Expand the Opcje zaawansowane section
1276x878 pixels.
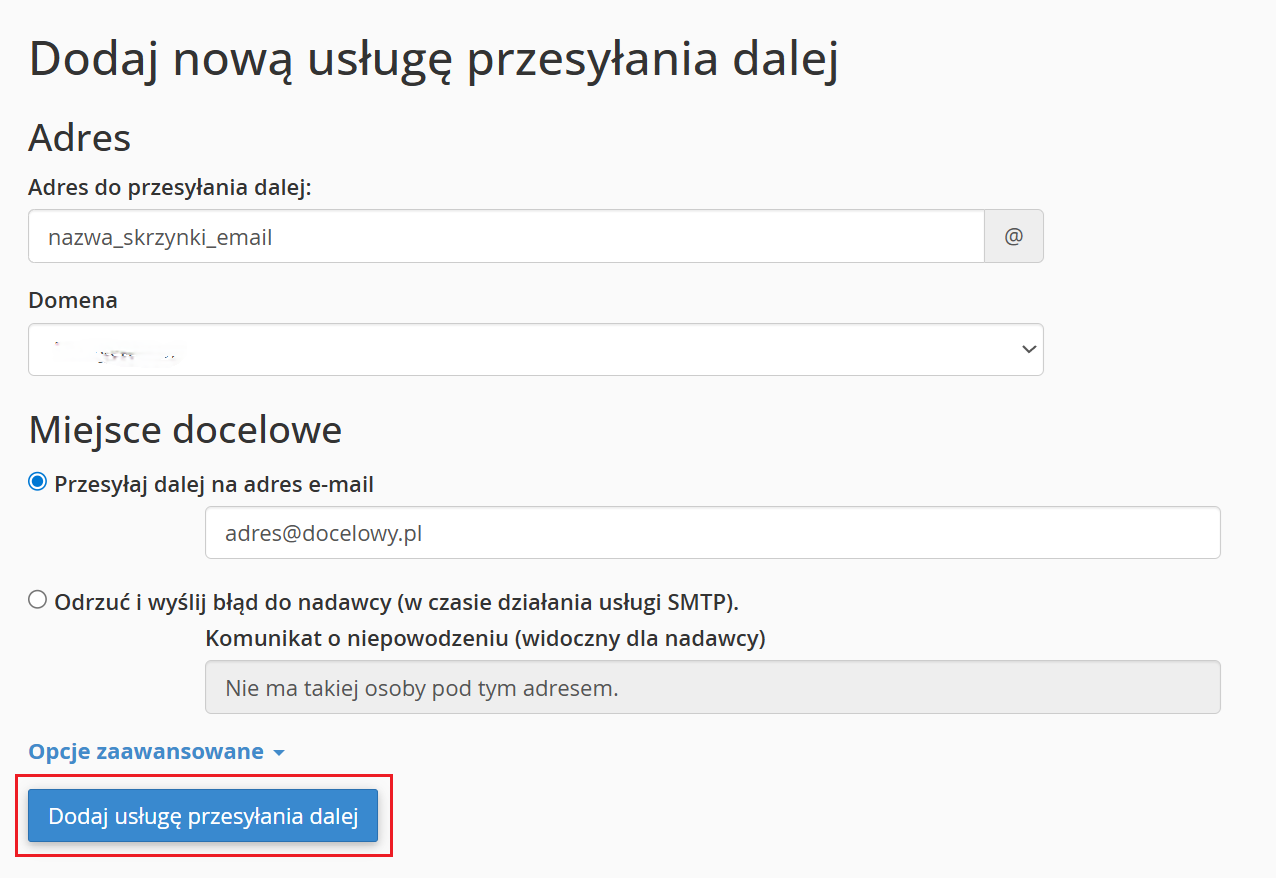(146, 752)
